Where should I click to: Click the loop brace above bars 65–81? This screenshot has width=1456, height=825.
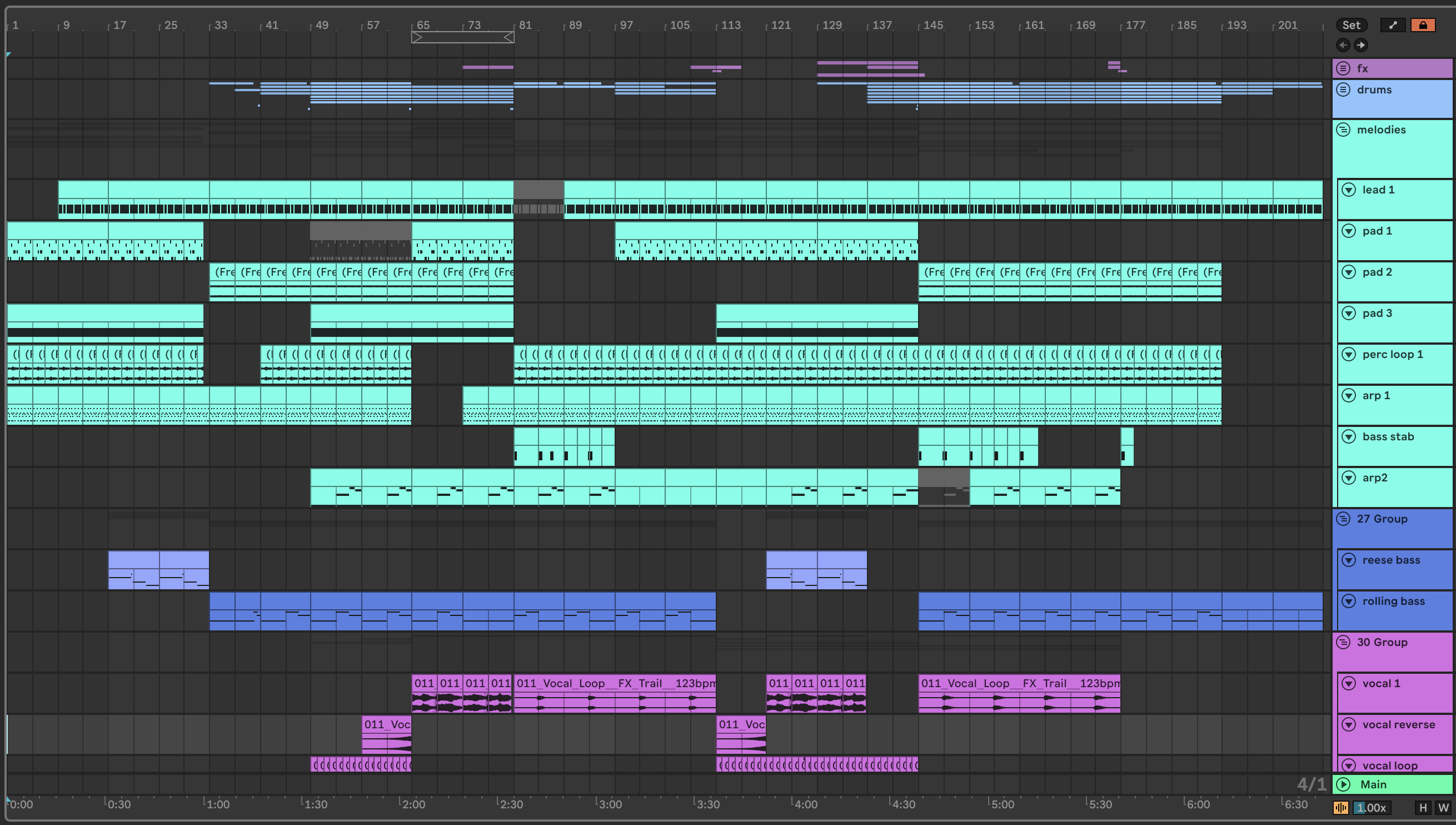[463, 37]
